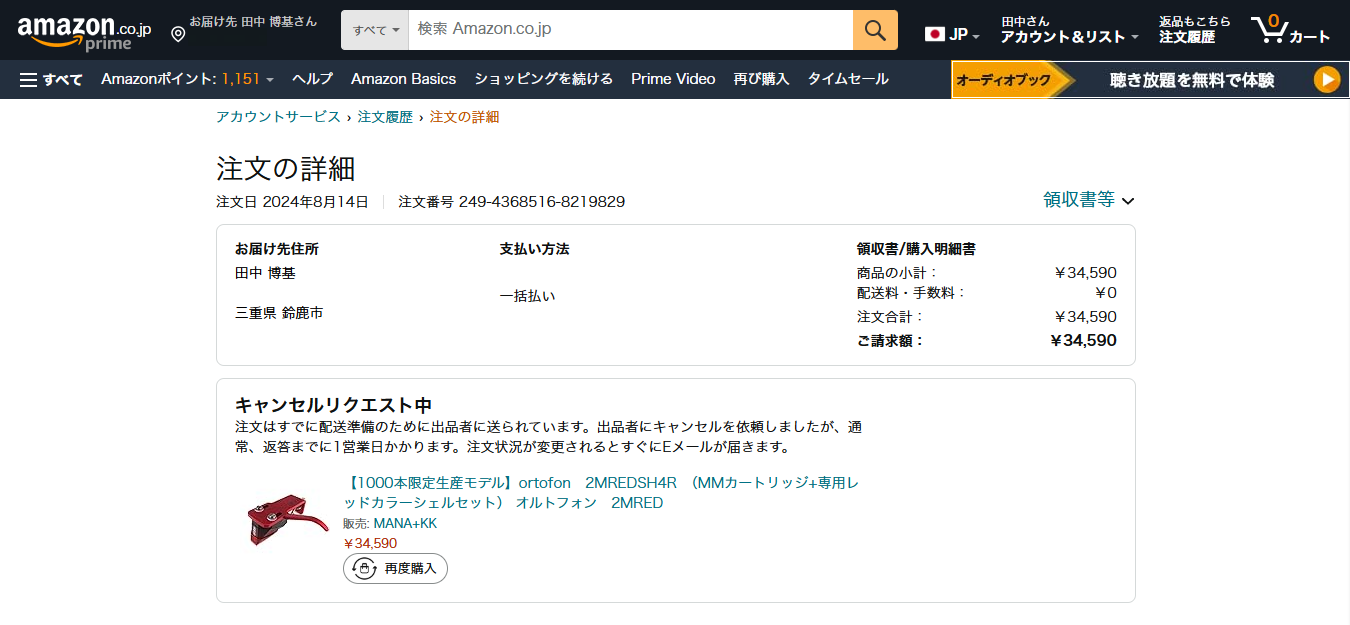Click the 注文履歴 breadcrumb link

point(385,117)
